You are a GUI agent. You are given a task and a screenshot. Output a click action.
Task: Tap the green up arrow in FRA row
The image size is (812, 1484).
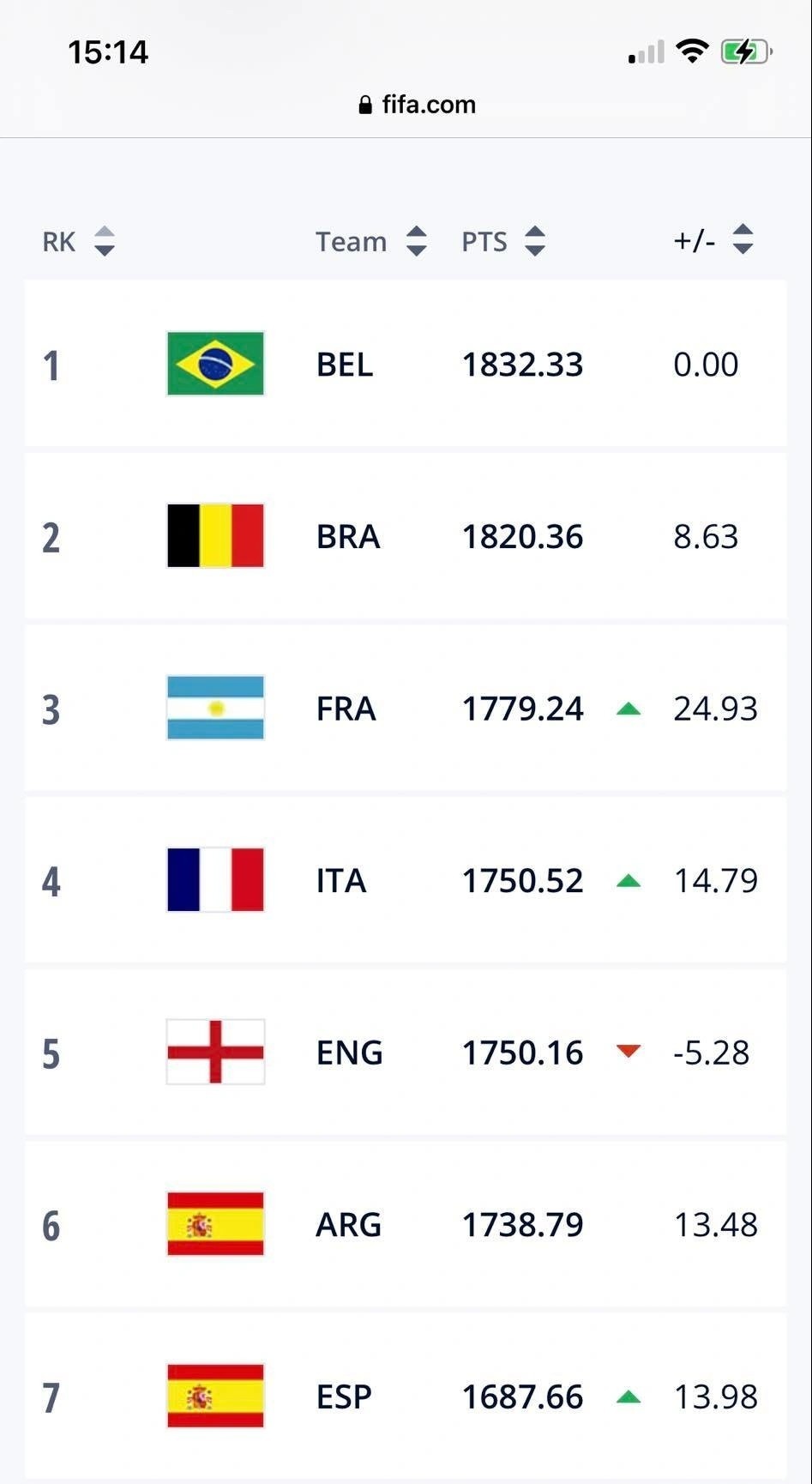[x=629, y=709]
